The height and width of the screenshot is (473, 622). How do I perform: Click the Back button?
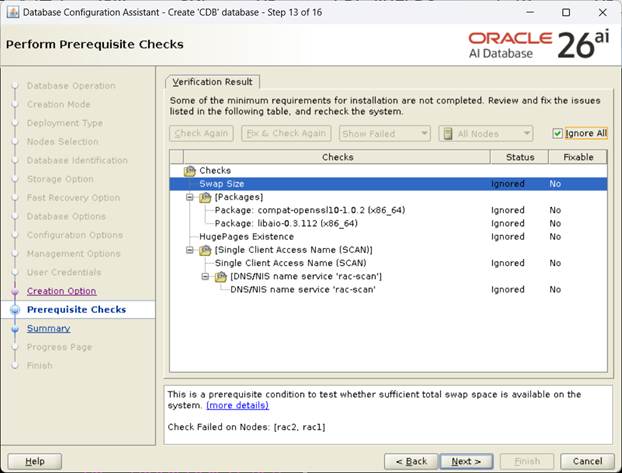tap(411, 461)
